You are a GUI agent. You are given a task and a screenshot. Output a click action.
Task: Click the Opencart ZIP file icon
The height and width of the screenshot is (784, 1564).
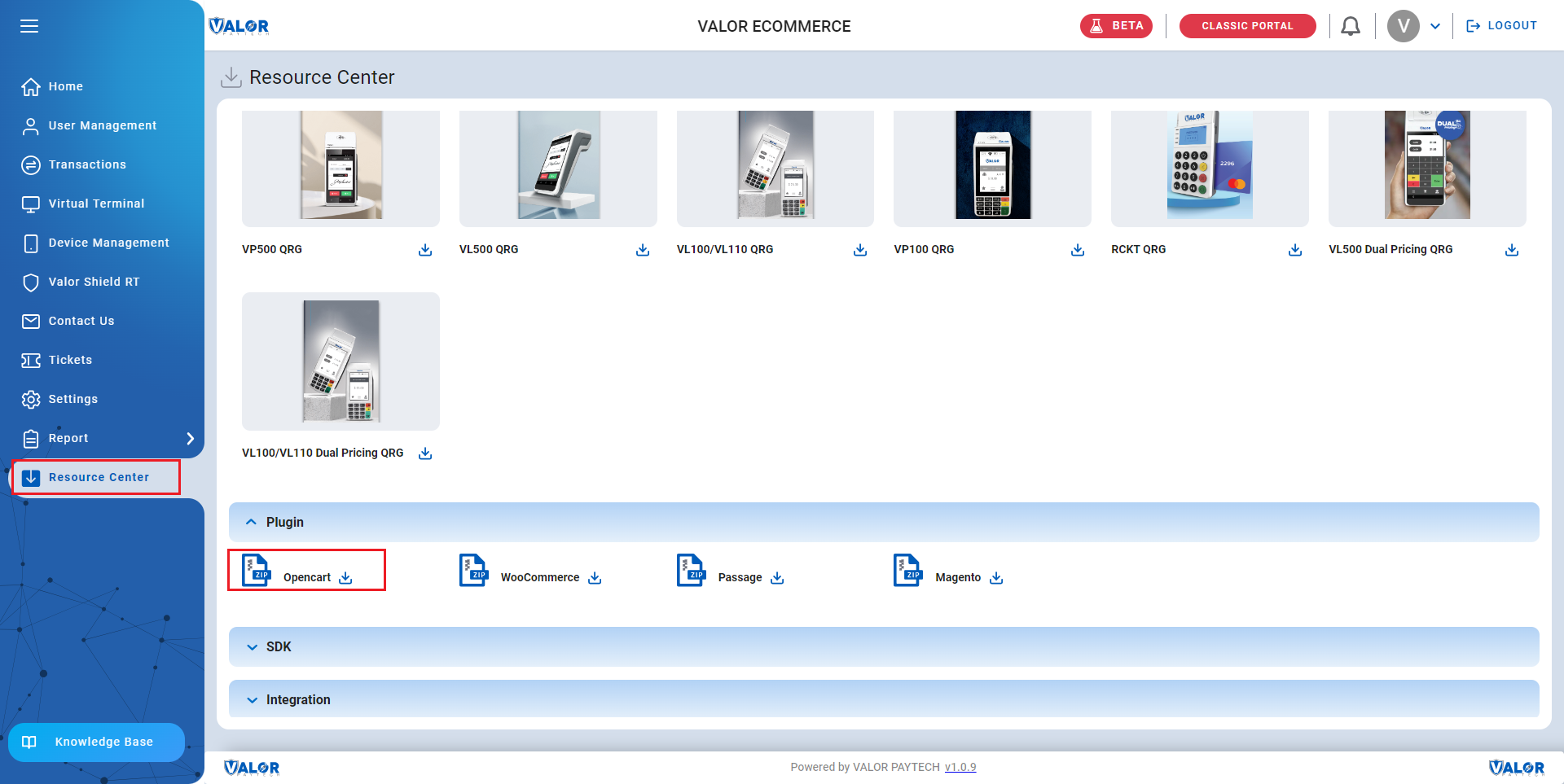pyautogui.click(x=257, y=570)
